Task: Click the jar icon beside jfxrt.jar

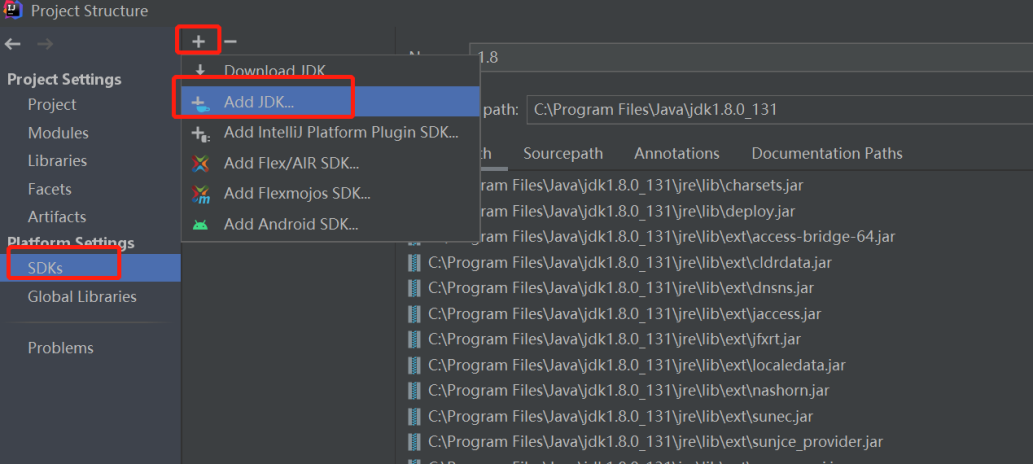Action: (x=414, y=339)
